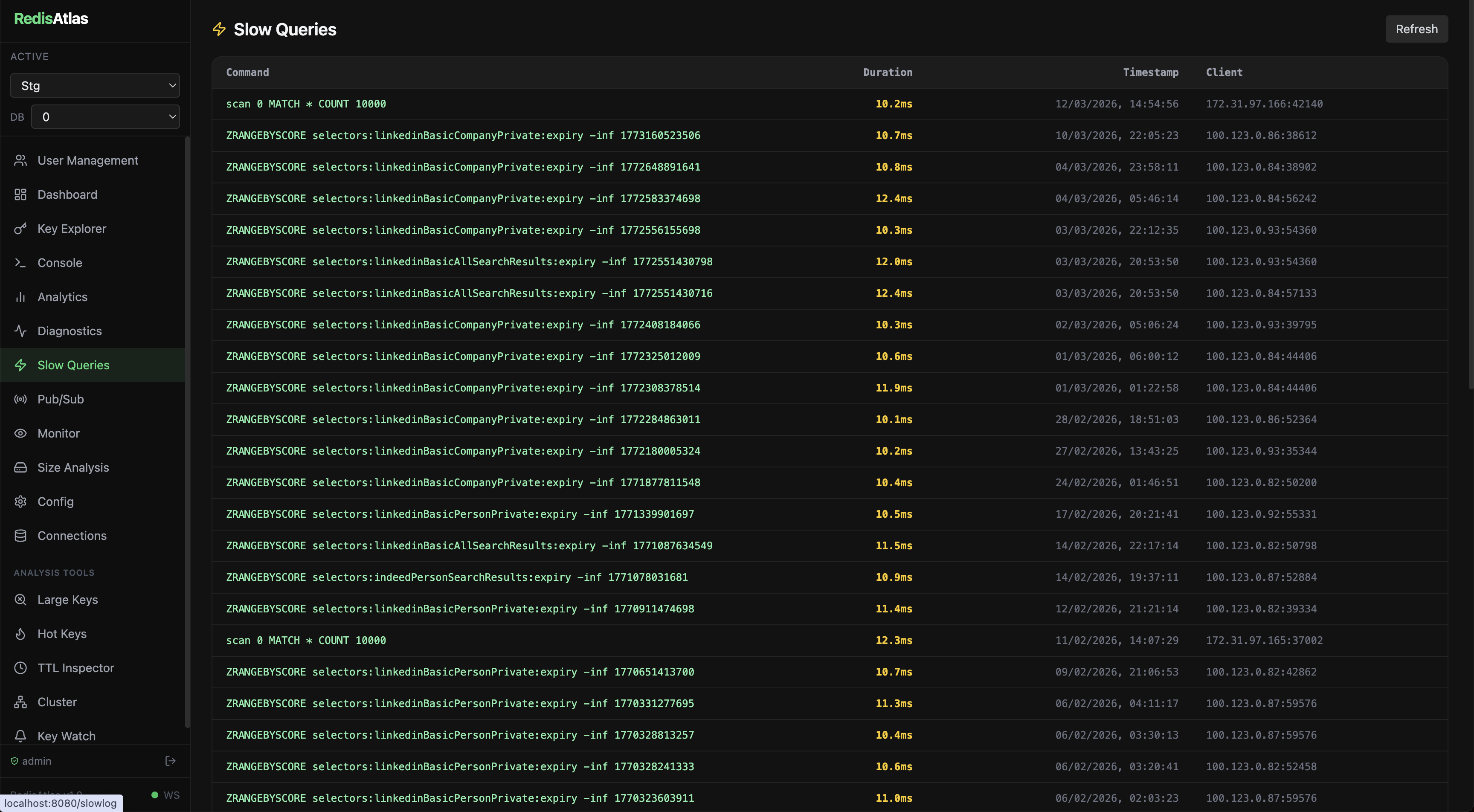The image size is (1474, 812).
Task: Open the Connections database icon
Action: [20, 536]
